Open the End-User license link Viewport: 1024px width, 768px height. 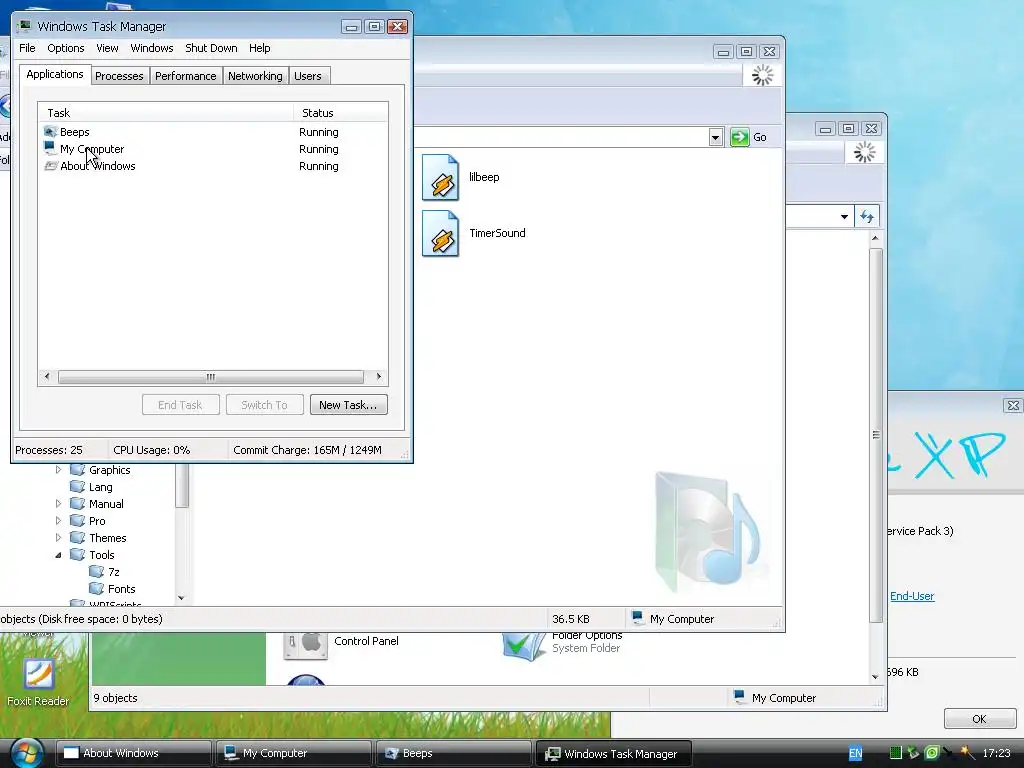[912, 596]
